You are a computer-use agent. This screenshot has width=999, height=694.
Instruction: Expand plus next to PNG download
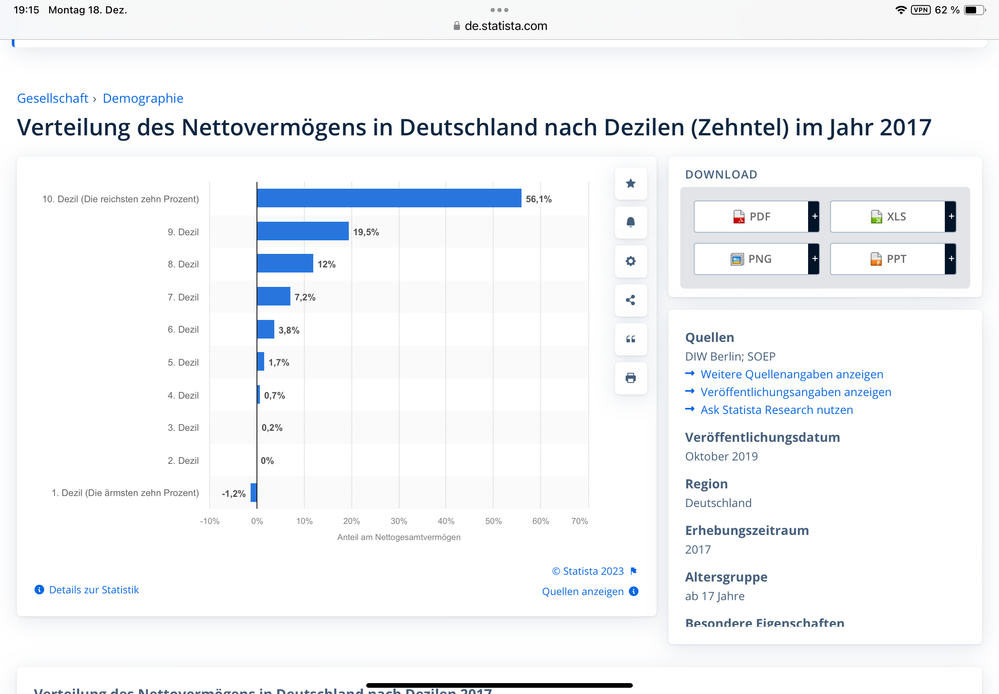[x=814, y=259]
